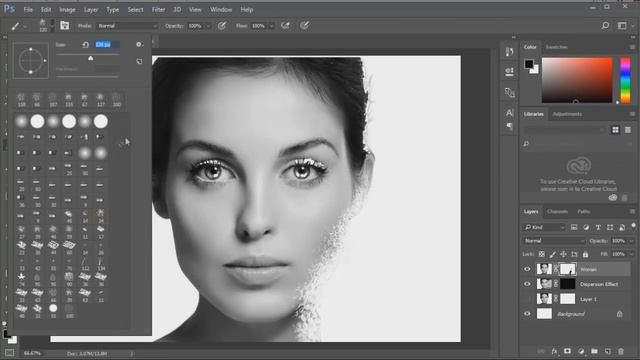Viewport: 640px width, 360px height.
Task: Hide the Dispersion Effect layer
Action: pyautogui.click(x=527, y=284)
